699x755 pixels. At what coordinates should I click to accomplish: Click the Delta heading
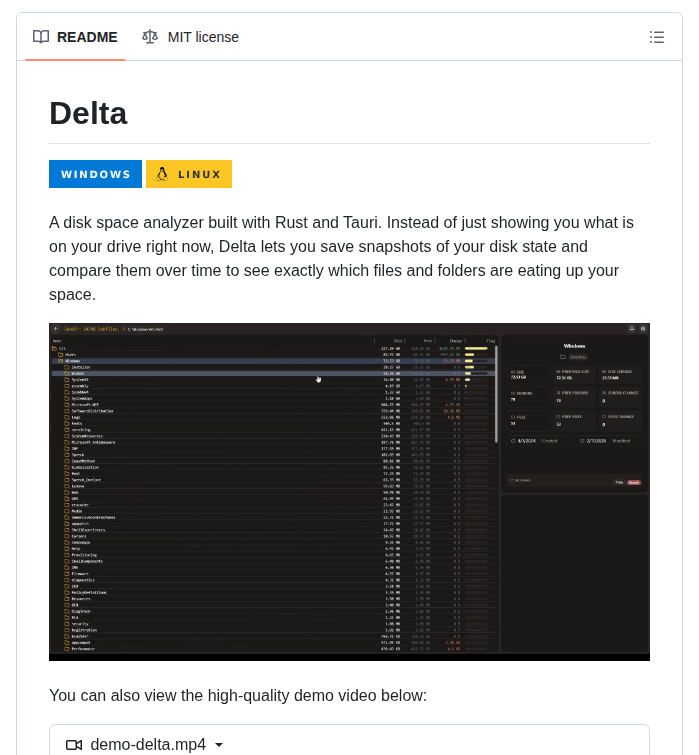pyautogui.click(x=88, y=114)
